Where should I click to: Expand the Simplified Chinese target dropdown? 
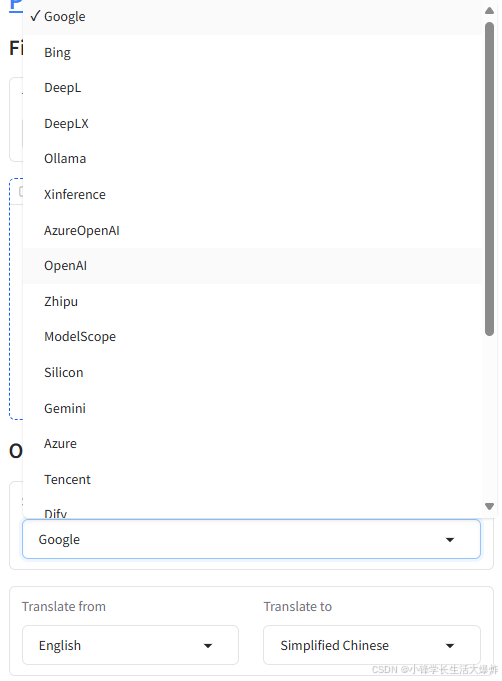point(372,645)
